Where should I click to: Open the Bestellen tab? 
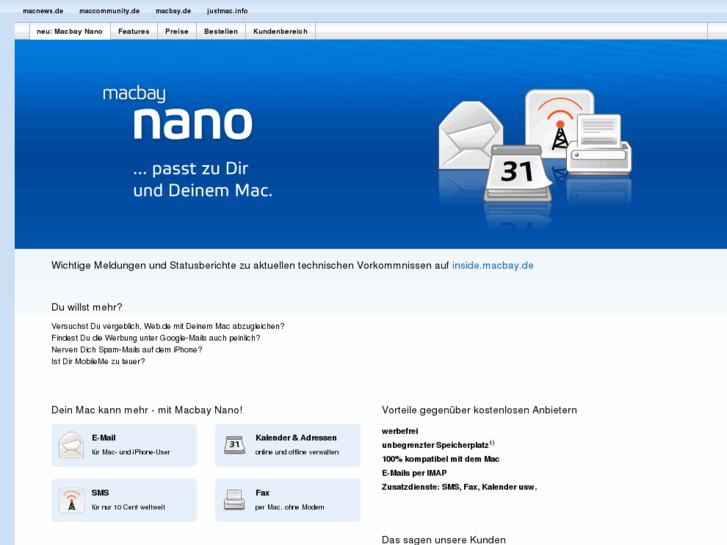coord(221,32)
